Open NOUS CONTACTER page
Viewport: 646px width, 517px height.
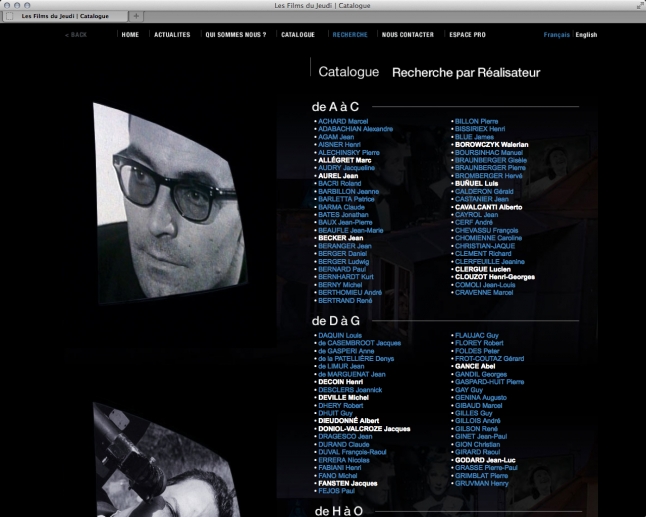click(x=408, y=34)
